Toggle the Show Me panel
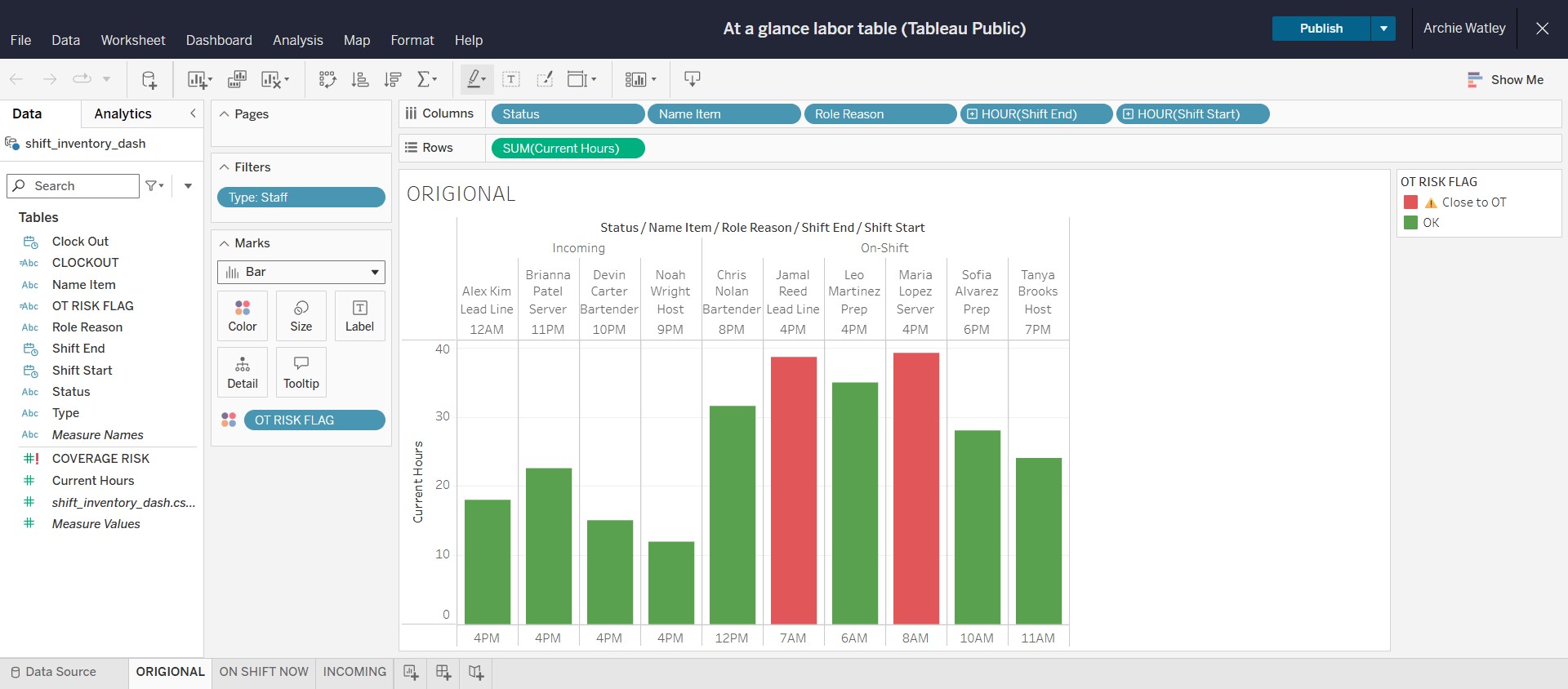Viewport: 1568px width, 689px height. click(1505, 79)
